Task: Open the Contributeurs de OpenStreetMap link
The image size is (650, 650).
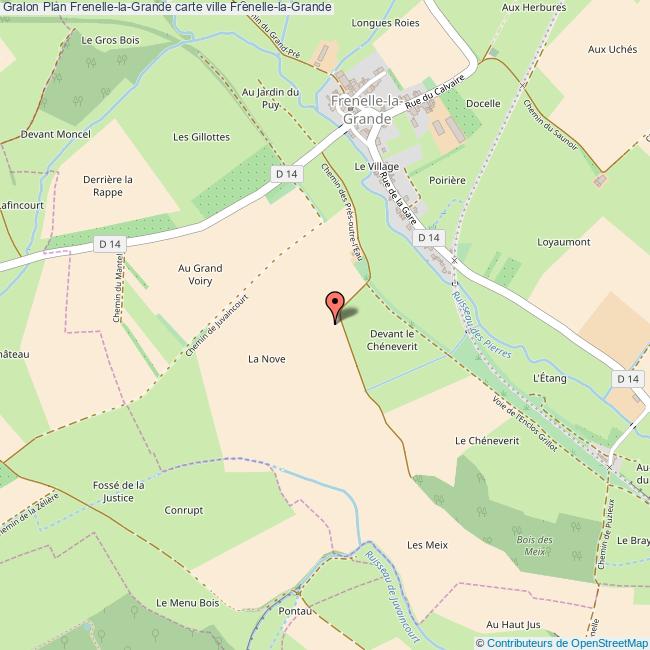Action: pos(567,643)
